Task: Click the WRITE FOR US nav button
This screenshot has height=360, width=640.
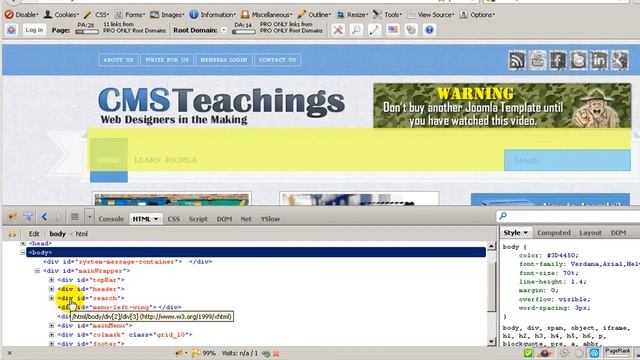Action: 167,60
